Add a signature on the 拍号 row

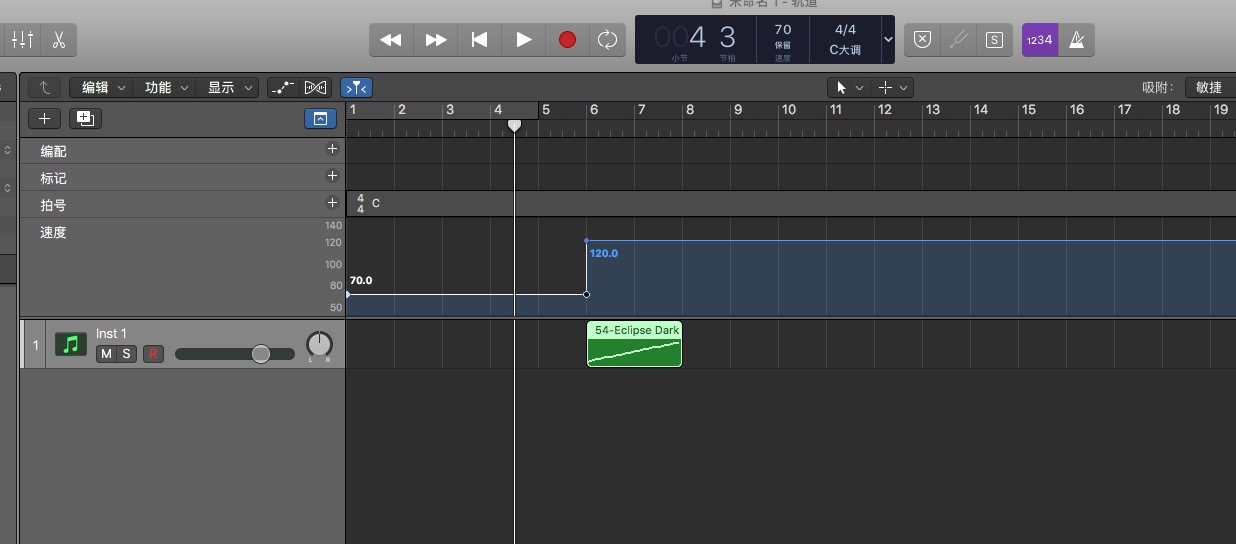point(333,203)
